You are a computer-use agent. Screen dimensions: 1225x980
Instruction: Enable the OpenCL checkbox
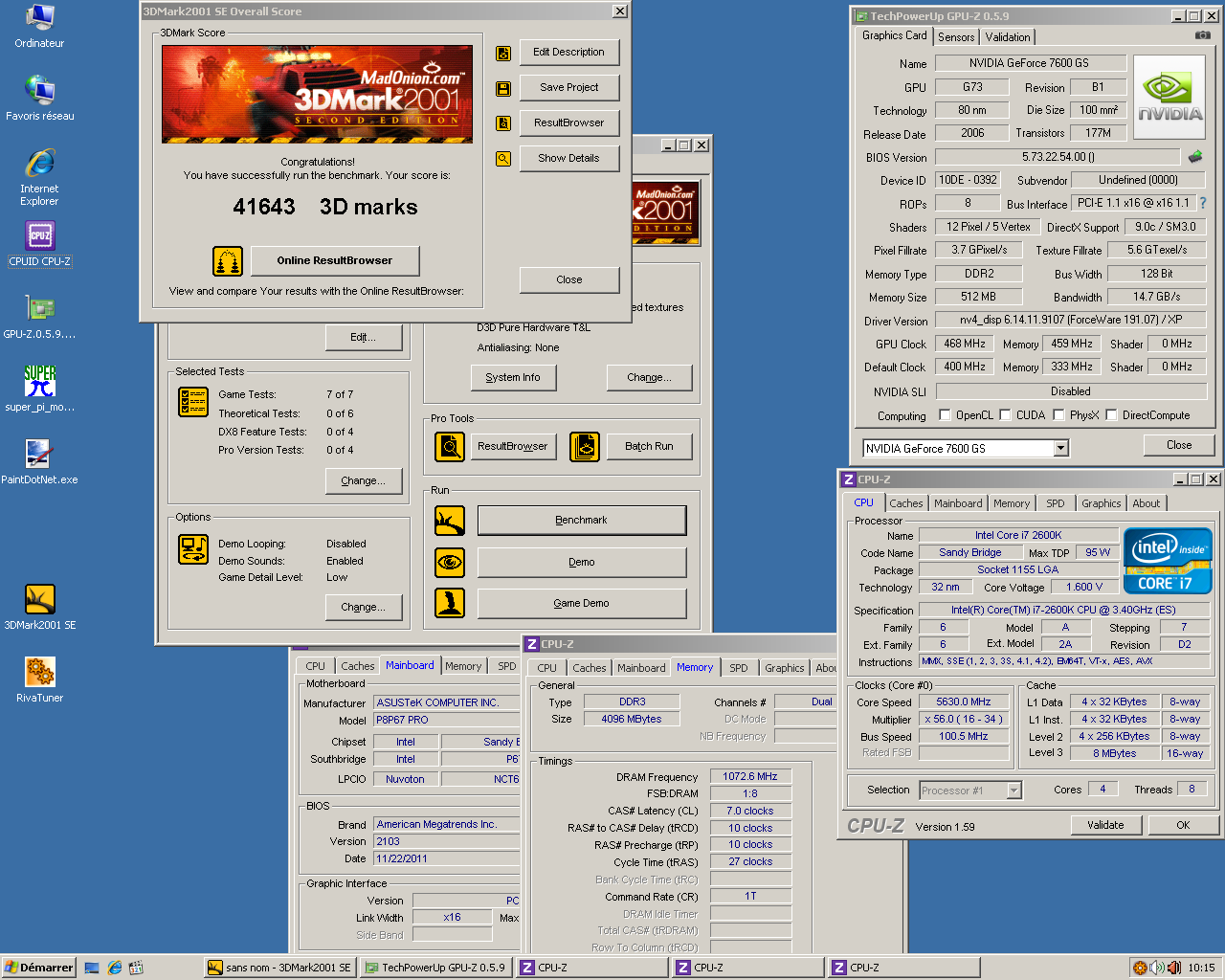point(945,415)
